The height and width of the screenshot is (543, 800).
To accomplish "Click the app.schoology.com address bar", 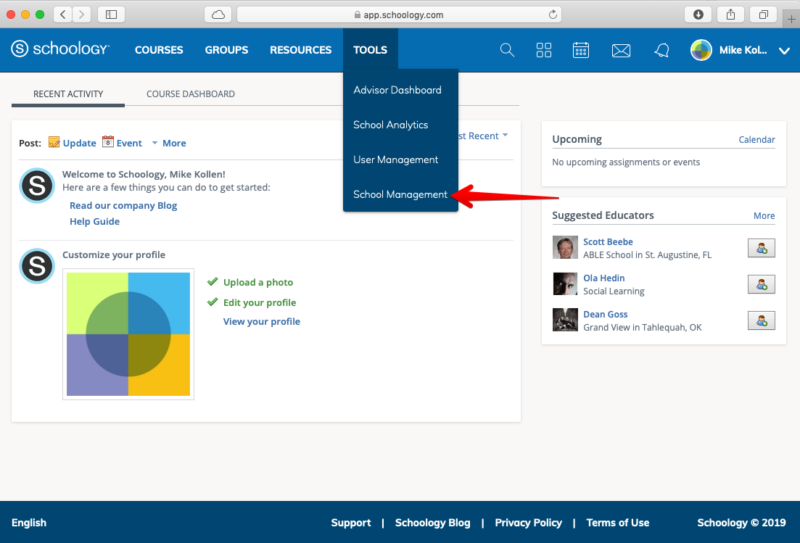I will (399, 14).
